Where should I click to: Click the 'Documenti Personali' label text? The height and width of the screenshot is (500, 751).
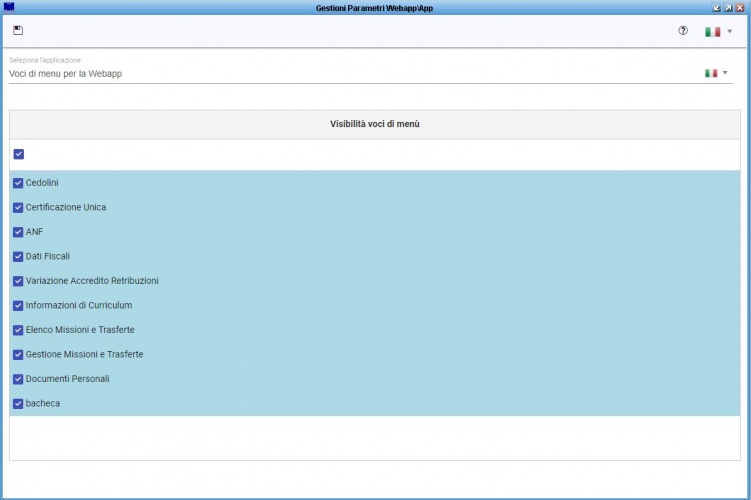68,379
